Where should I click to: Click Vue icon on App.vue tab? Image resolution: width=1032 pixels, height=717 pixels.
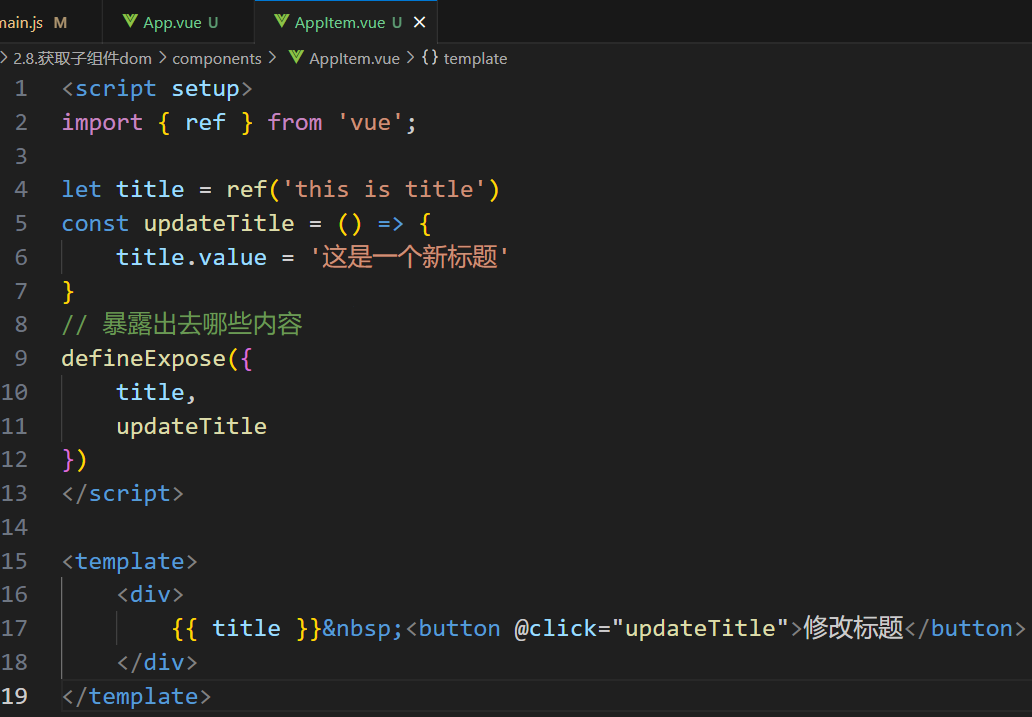click(130, 22)
